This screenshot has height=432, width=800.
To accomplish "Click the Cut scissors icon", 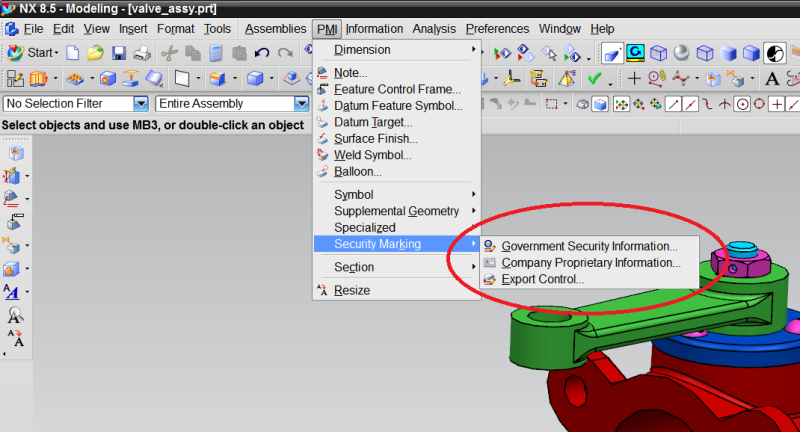I will pyautogui.click(x=169, y=53).
